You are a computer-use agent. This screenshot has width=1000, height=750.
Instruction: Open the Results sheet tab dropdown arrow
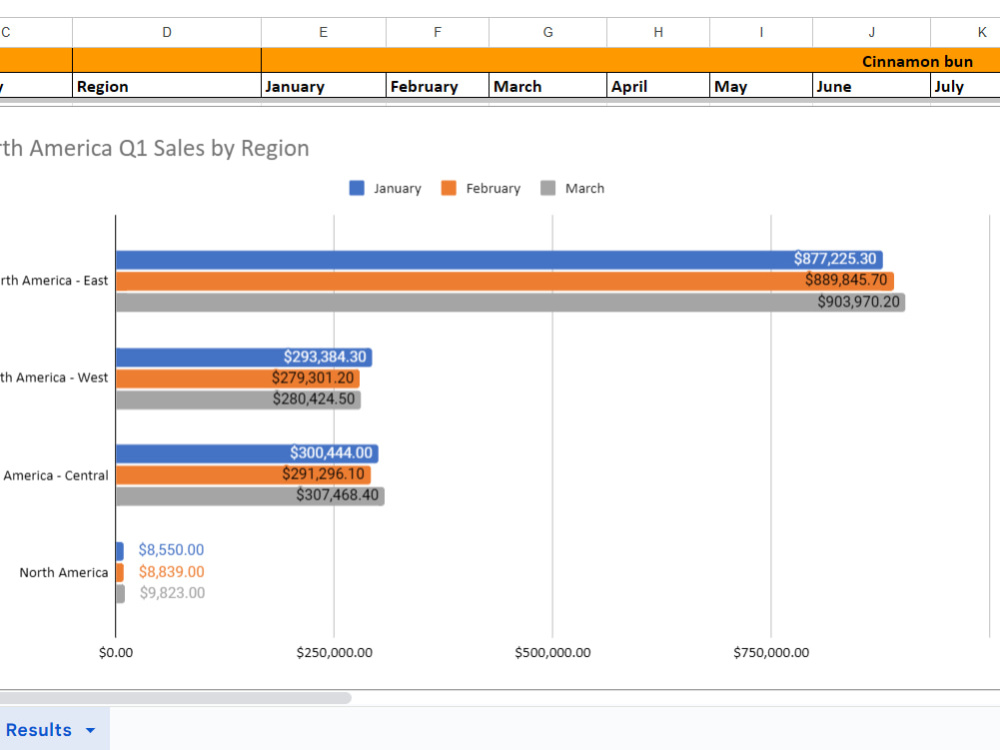pyautogui.click(x=91, y=730)
